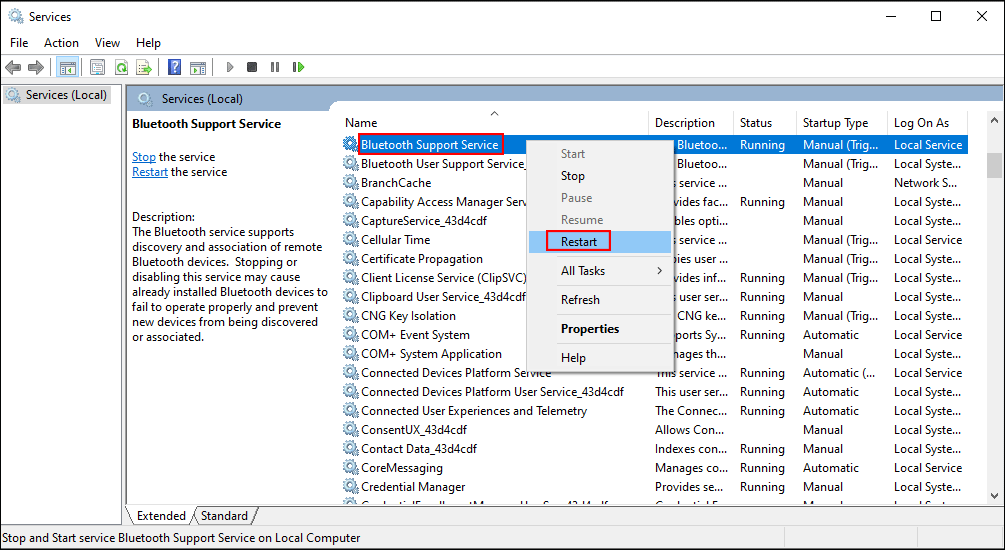Click the vertical scrollbar down arrow
This screenshot has width=1005, height=550.
[x=994, y=495]
